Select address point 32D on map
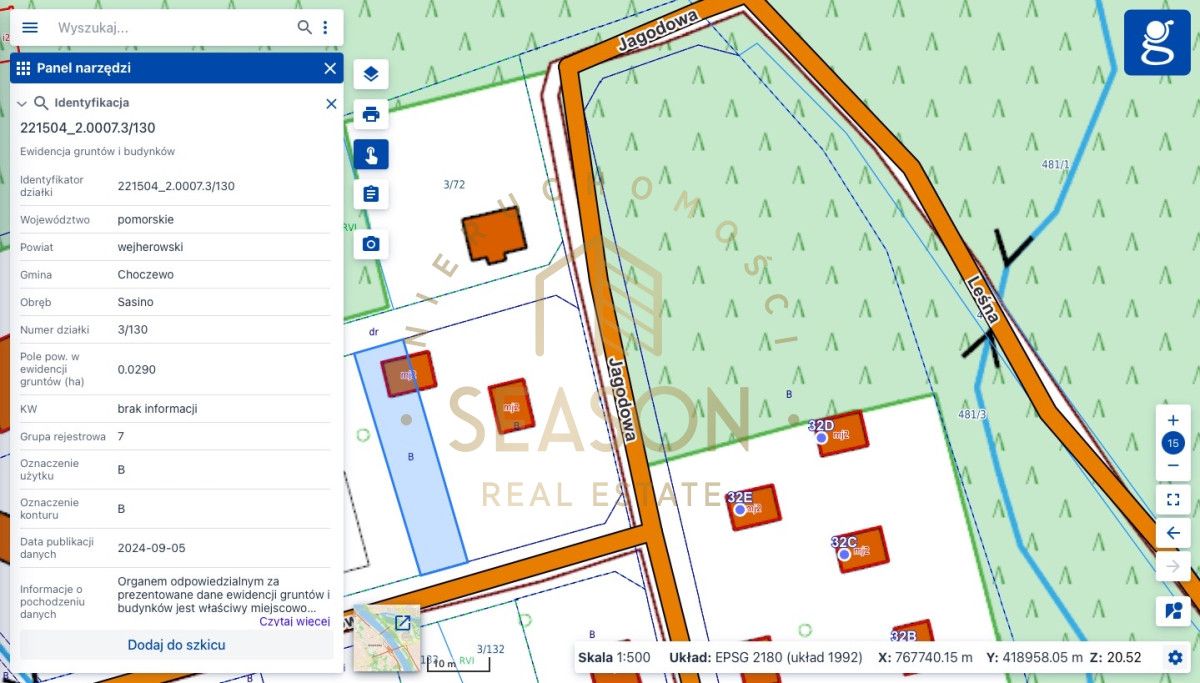 pos(821,437)
